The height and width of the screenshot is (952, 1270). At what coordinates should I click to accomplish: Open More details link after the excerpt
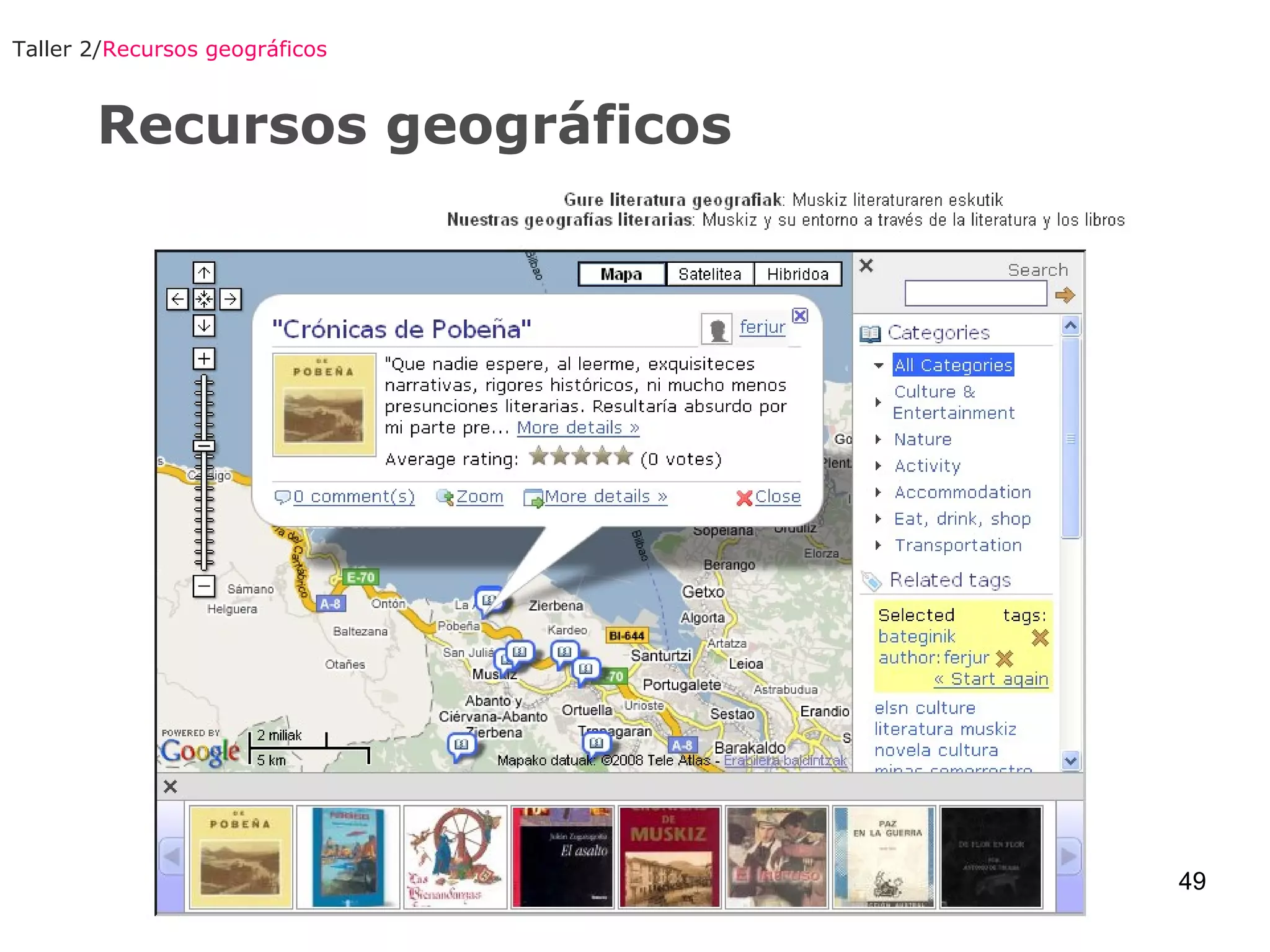578,428
